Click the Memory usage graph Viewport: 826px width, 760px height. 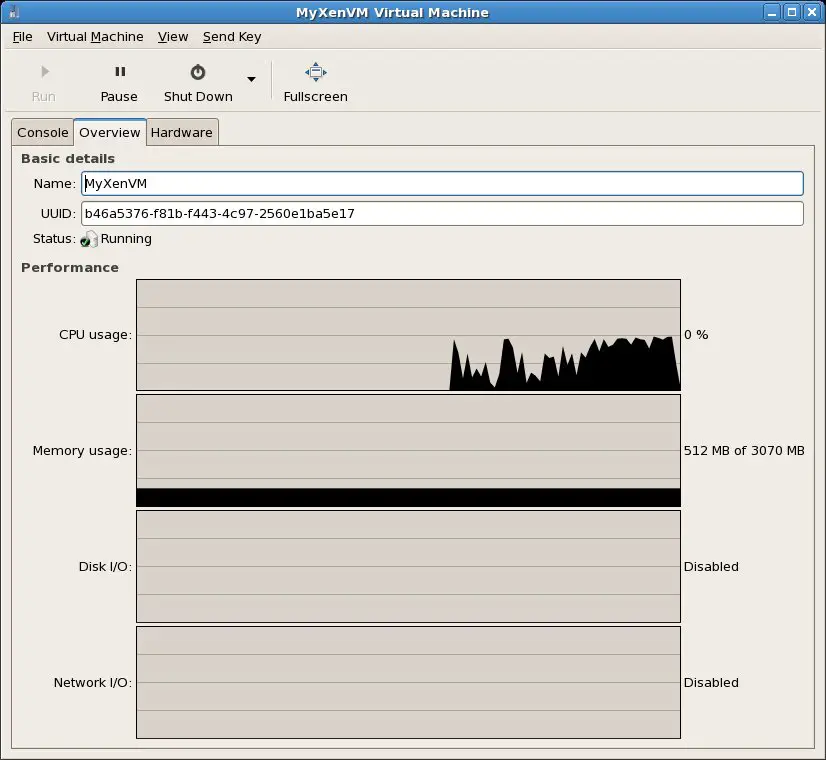408,450
